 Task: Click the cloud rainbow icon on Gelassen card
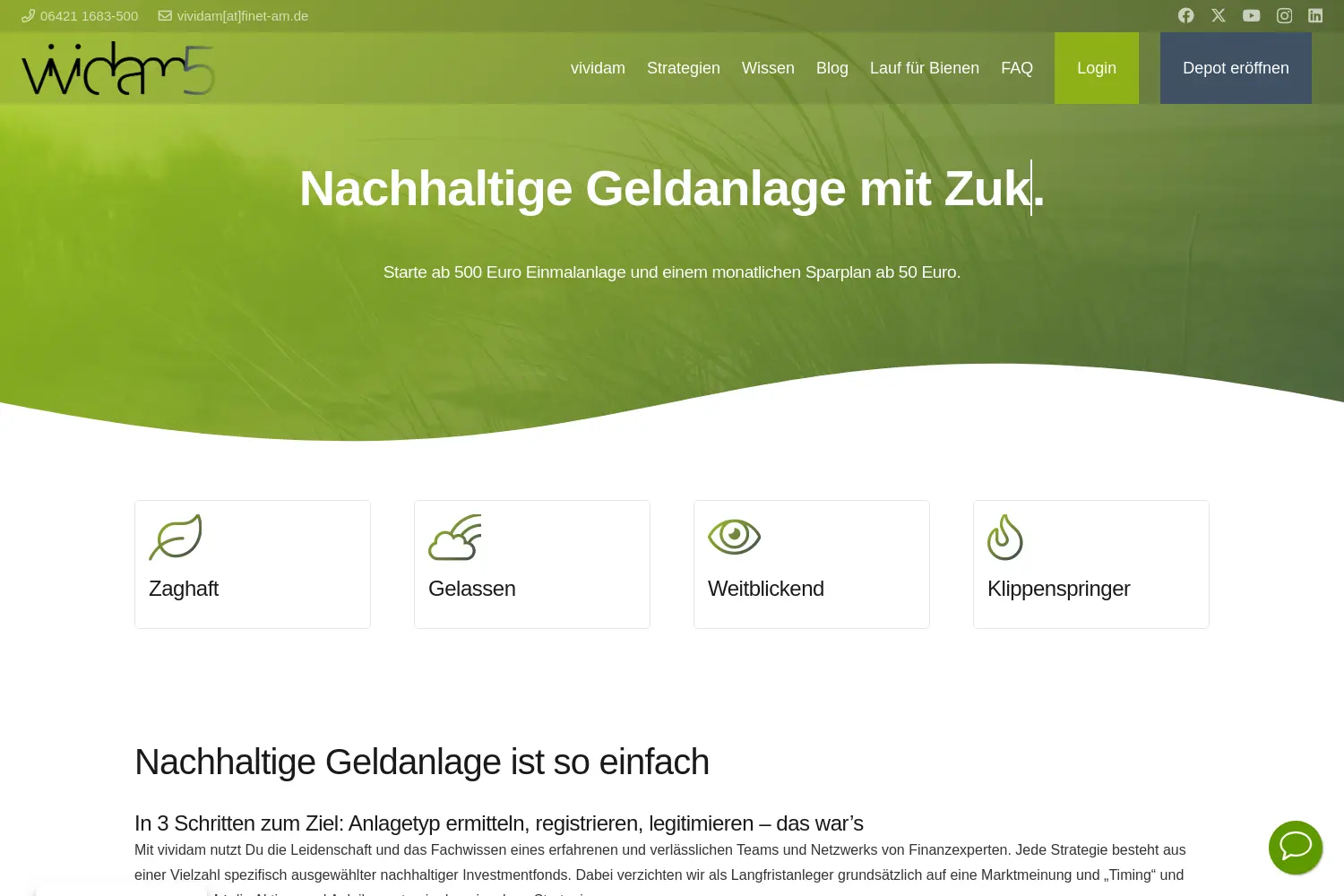(x=455, y=537)
